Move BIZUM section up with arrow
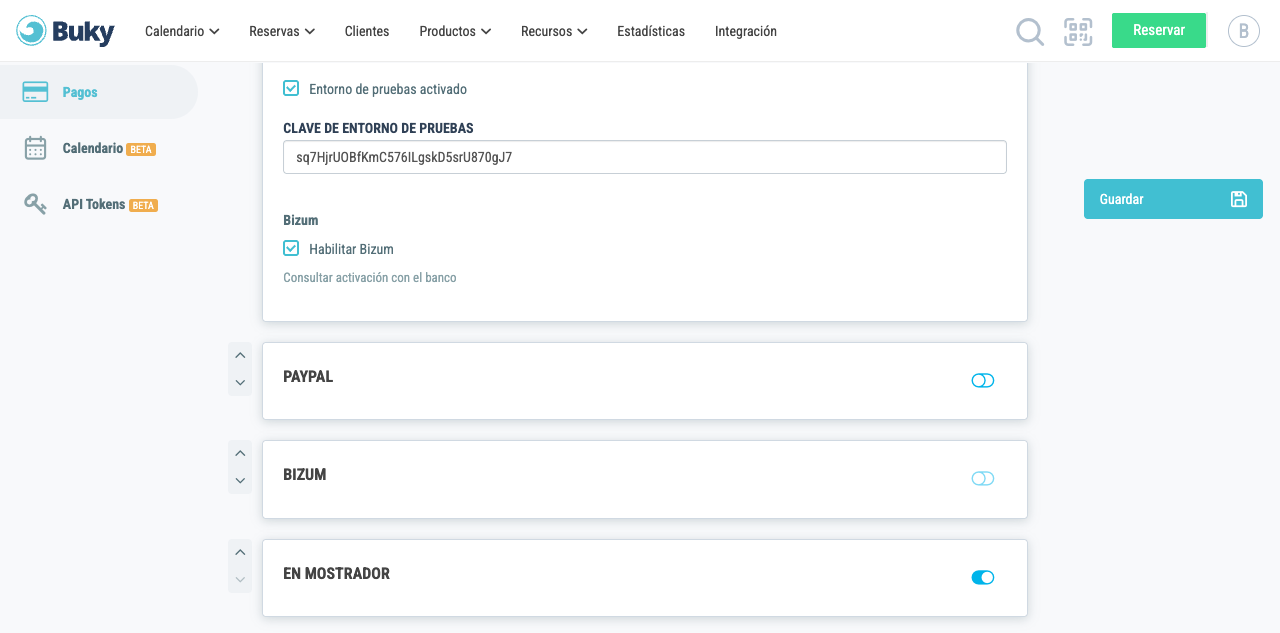 [x=240, y=454]
